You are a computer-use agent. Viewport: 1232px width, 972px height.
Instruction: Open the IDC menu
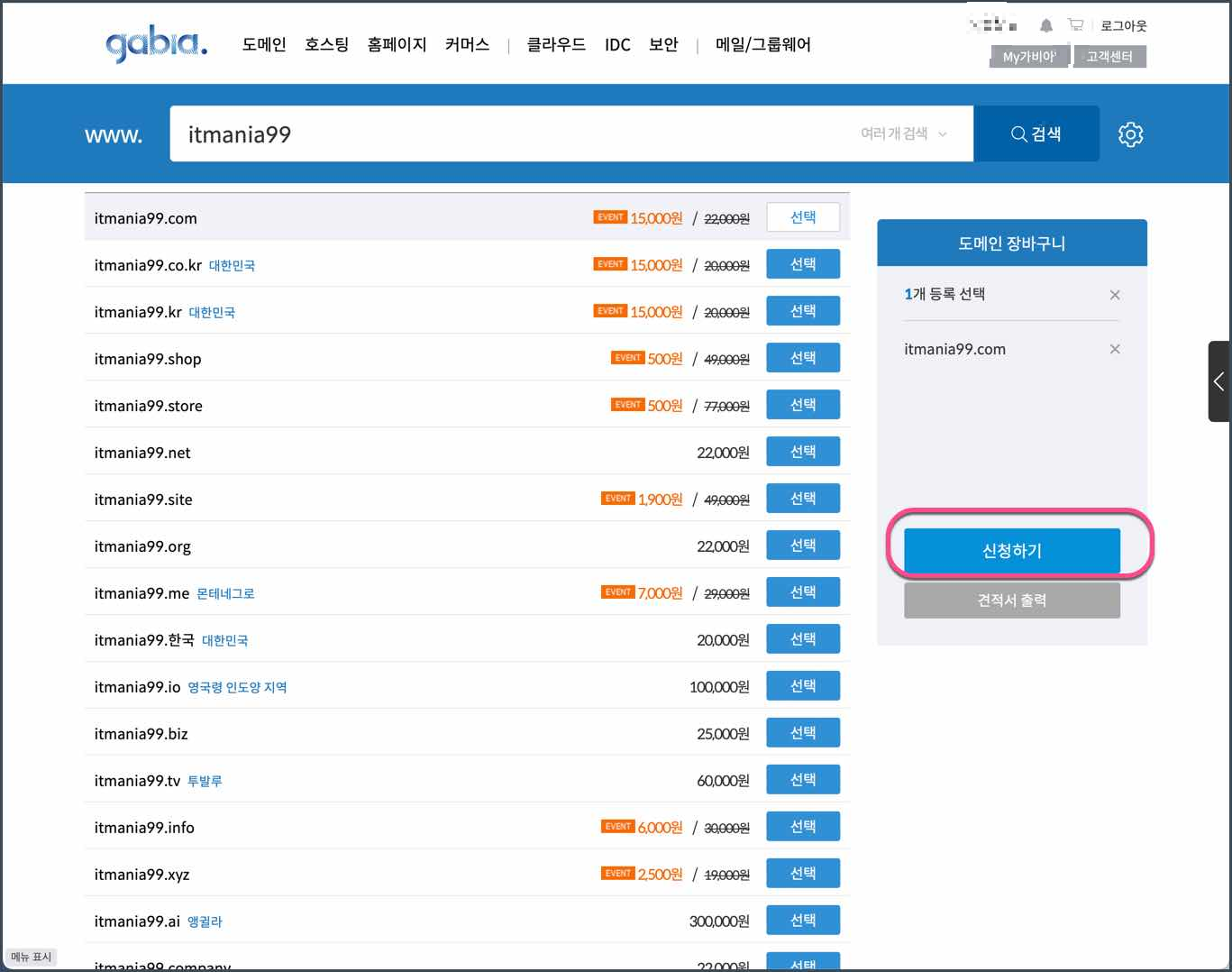click(x=617, y=44)
